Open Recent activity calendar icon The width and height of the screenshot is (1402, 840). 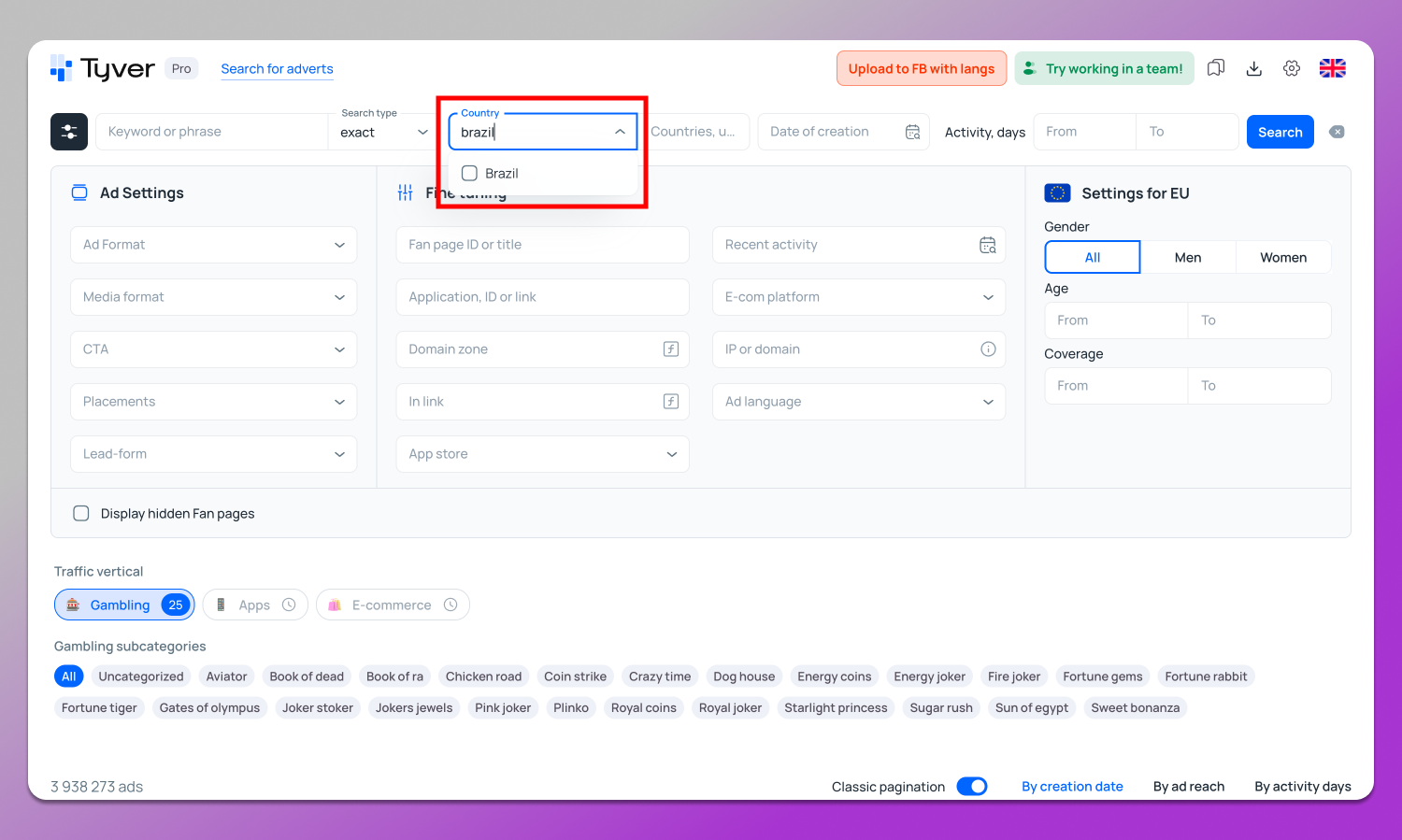pos(988,245)
